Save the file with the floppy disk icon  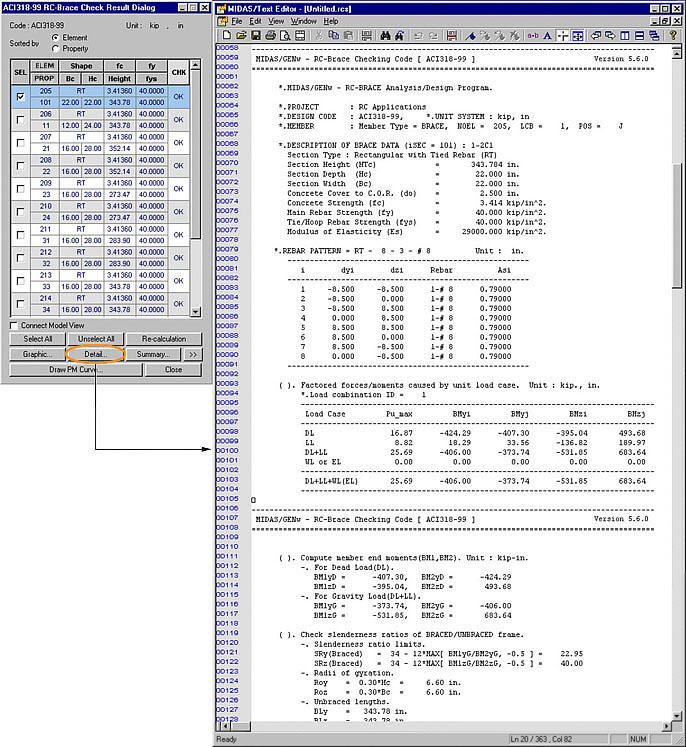pos(256,35)
